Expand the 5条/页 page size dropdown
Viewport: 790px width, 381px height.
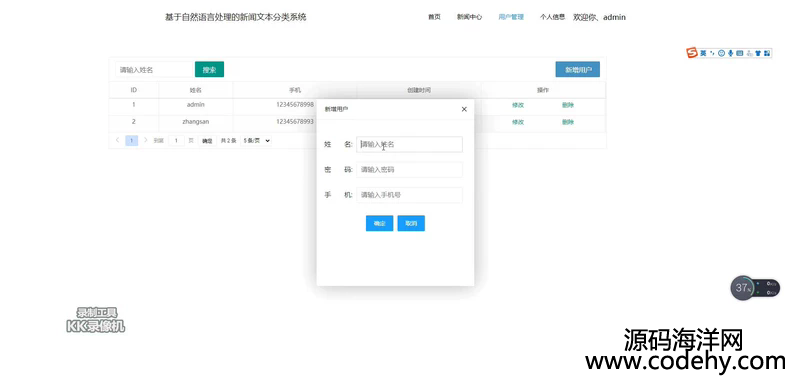pyautogui.click(x=256, y=141)
